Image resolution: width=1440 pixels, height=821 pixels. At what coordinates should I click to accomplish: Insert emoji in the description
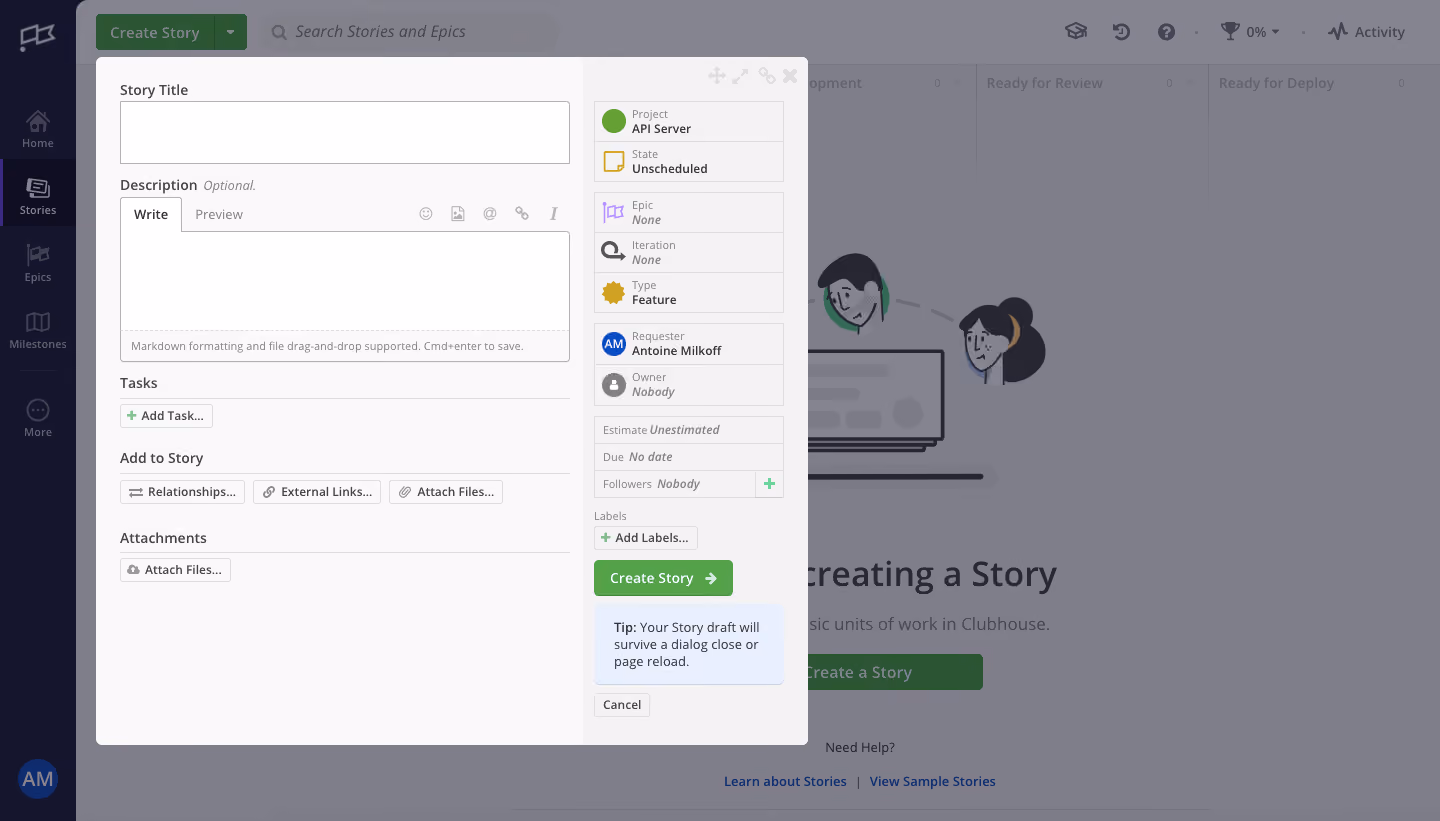[426, 213]
